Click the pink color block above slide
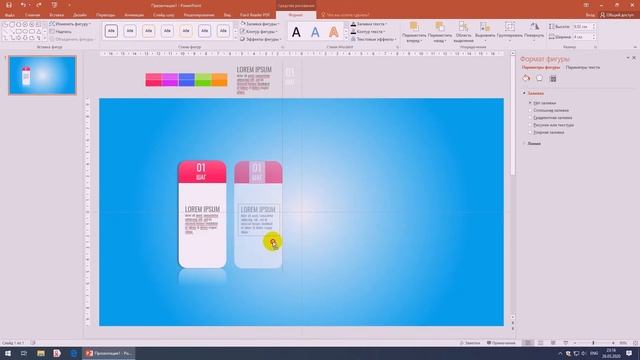640x360 pixels. pos(153,80)
